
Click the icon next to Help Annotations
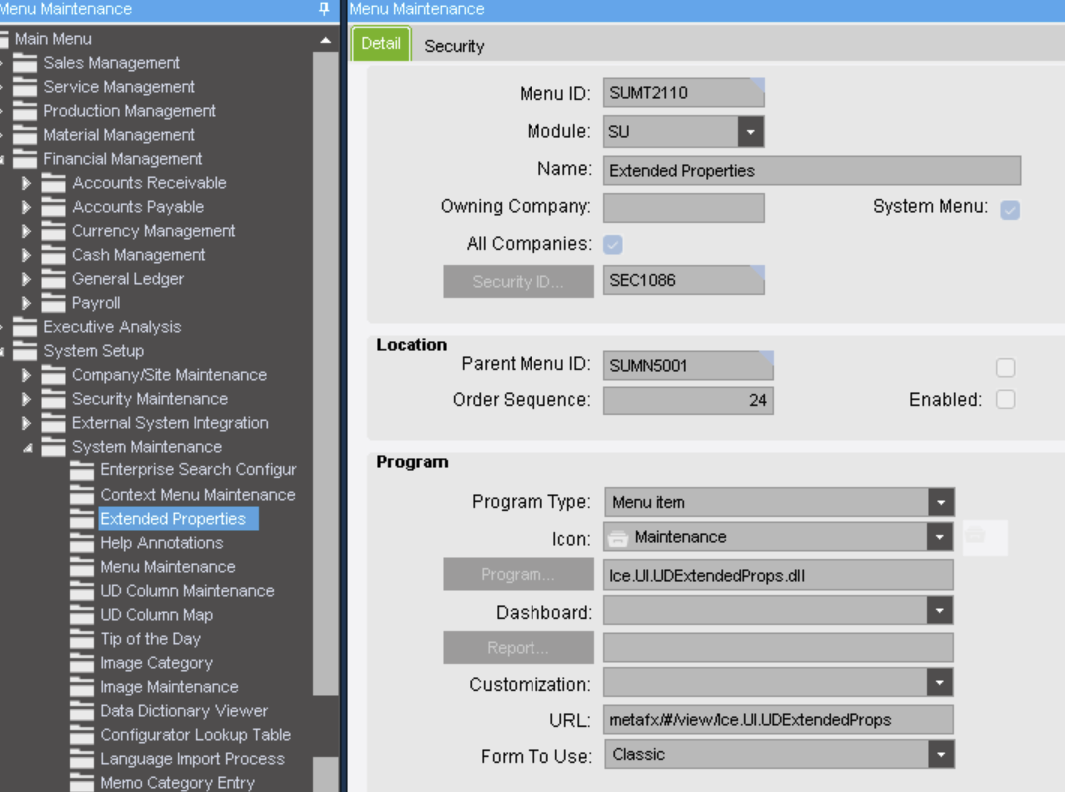(82, 543)
